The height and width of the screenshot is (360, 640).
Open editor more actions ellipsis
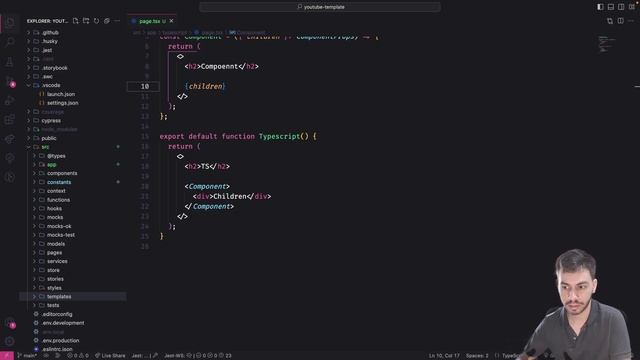click(x=631, y=21)
